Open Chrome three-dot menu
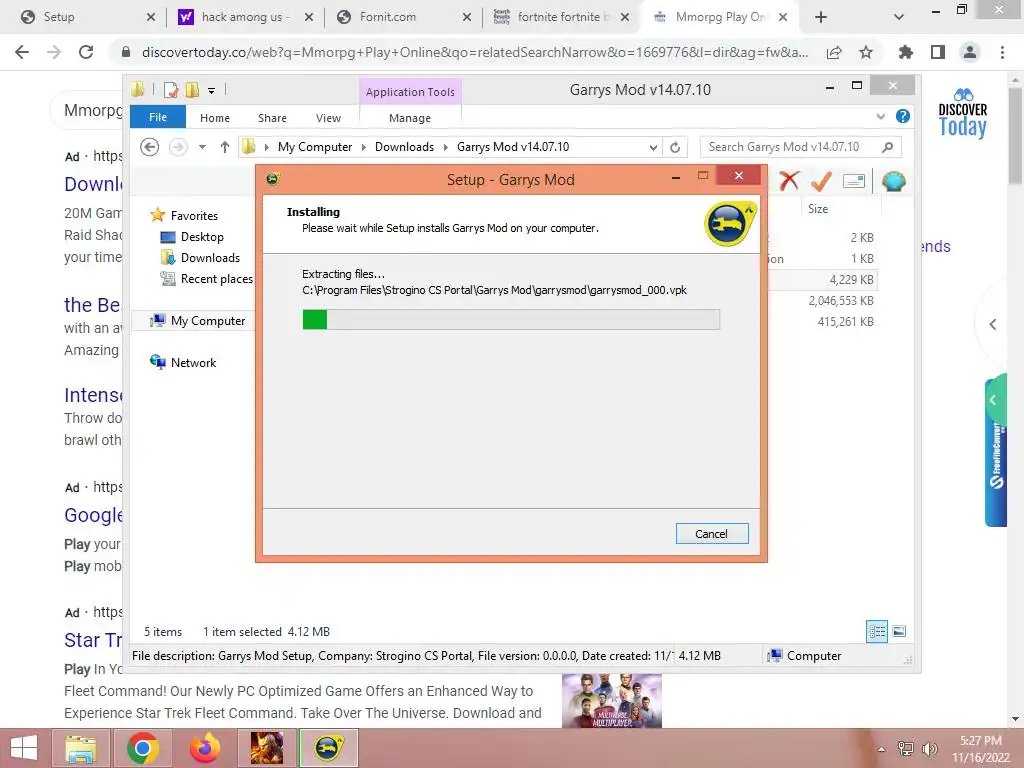The image size is (1024, 768). (1002, 52)
